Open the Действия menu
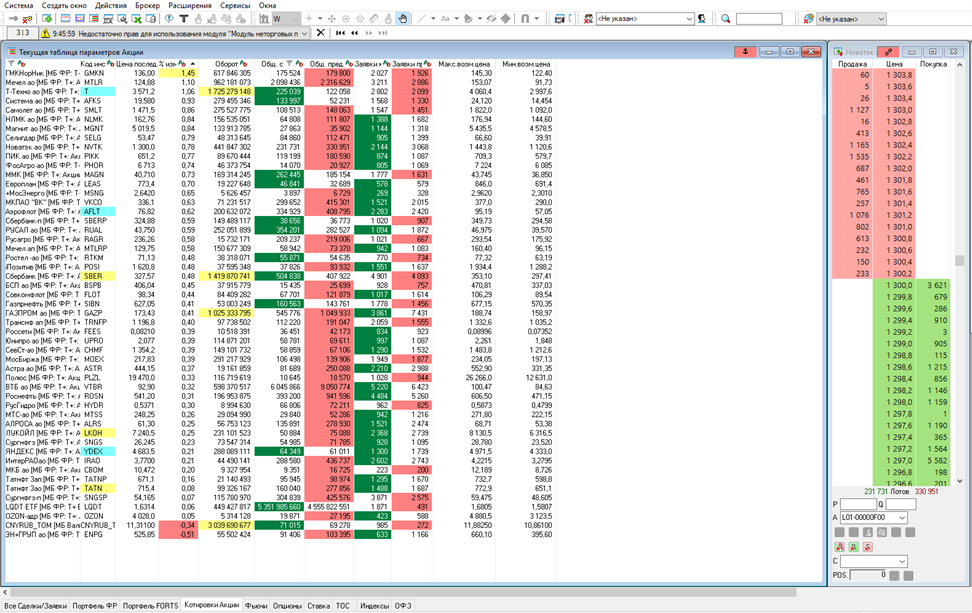This screenshot has width=972, height=613. [111, 5]
